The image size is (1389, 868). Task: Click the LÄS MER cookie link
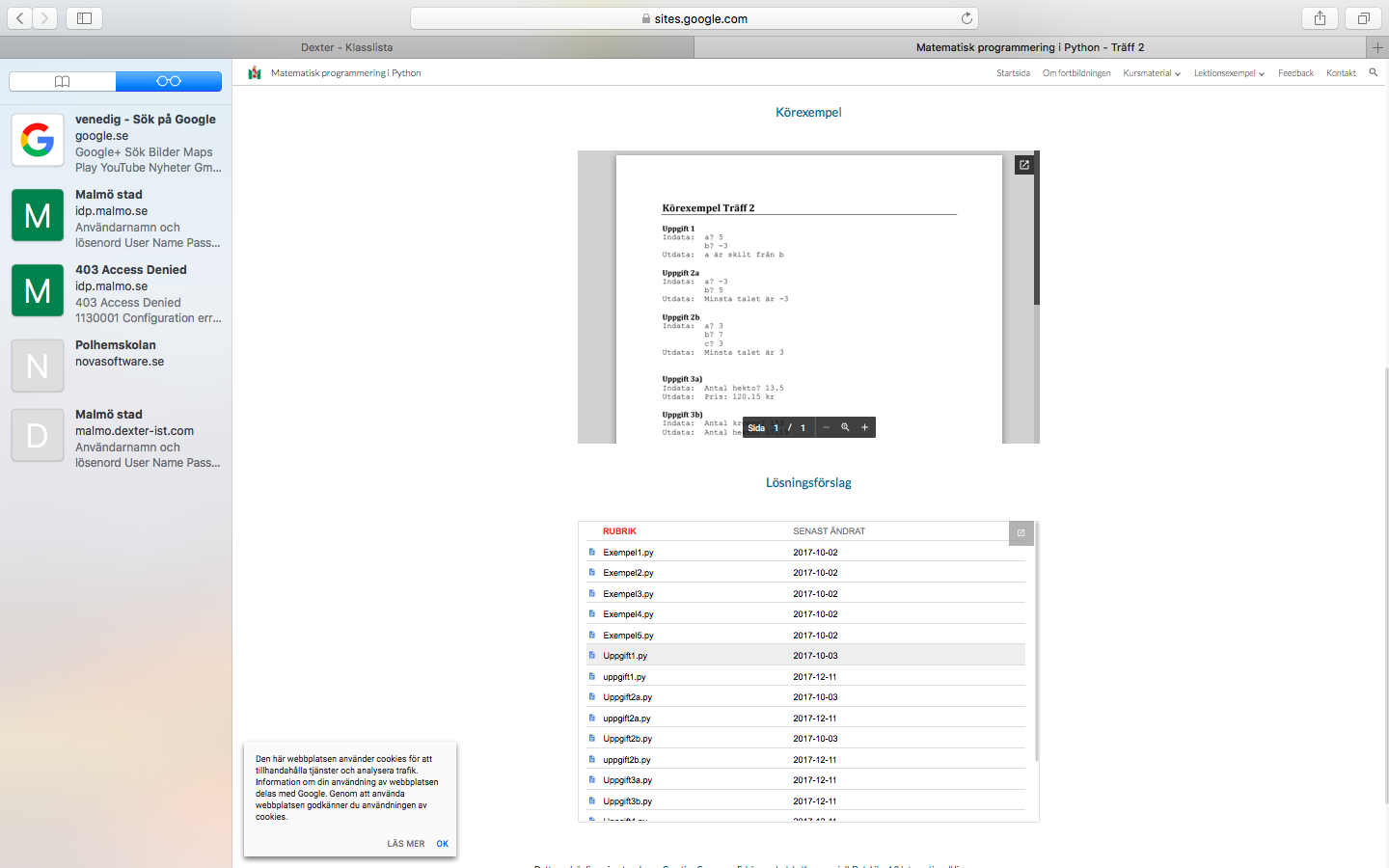tap(405, 844)
